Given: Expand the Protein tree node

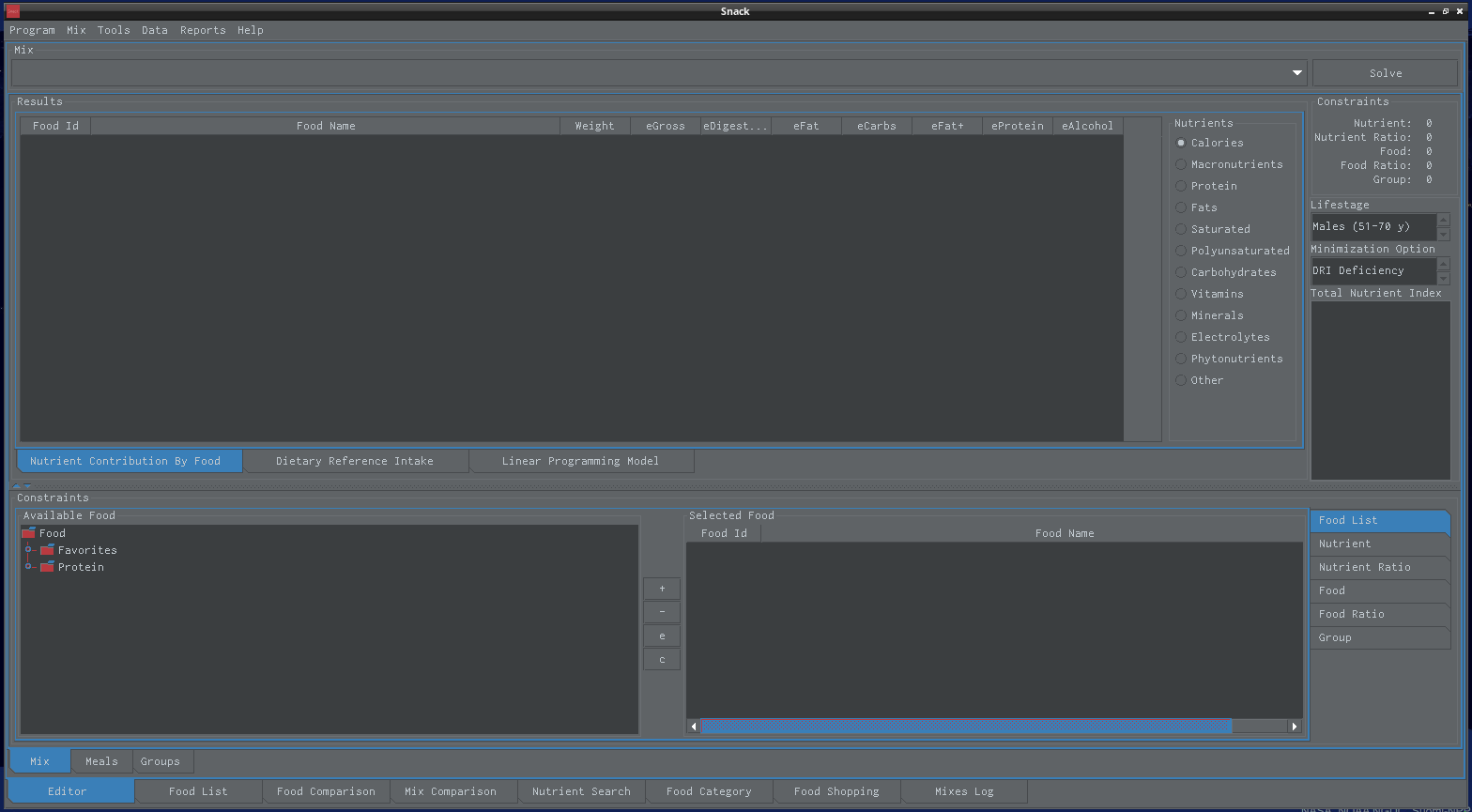Looking at the screenshot, I should (29, 567).
